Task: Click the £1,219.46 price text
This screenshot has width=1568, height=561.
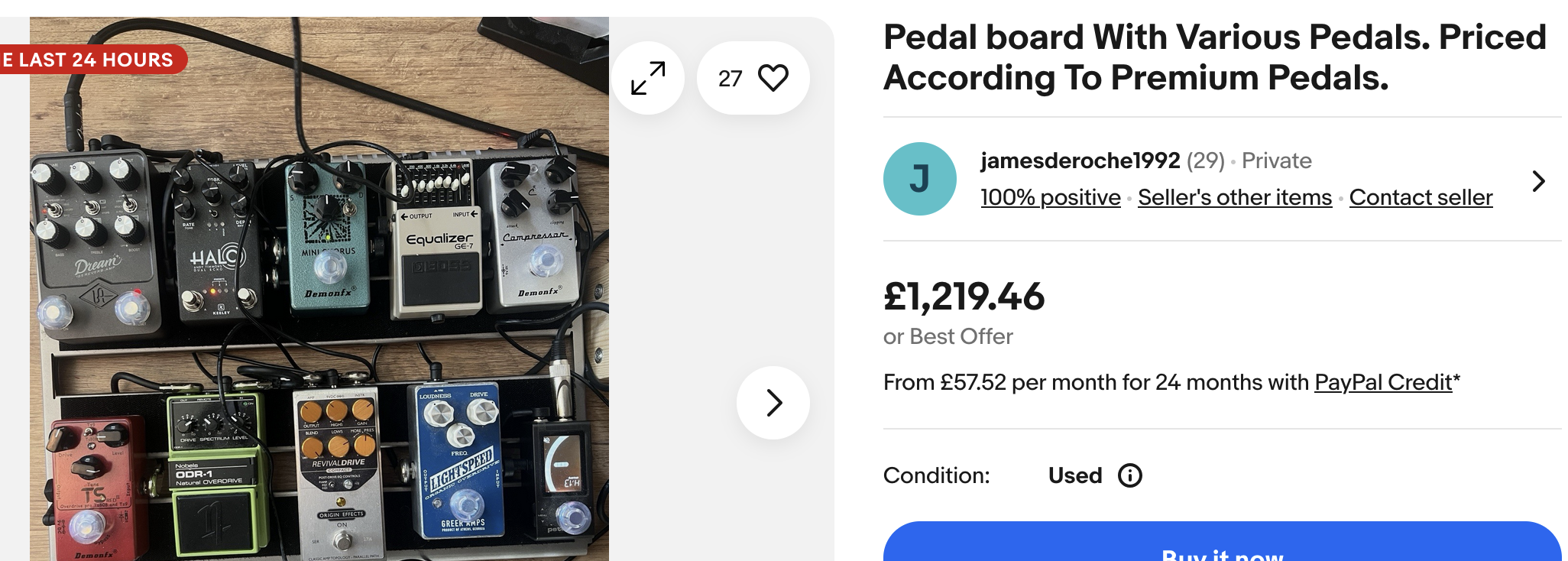Action: coord(964,297)
